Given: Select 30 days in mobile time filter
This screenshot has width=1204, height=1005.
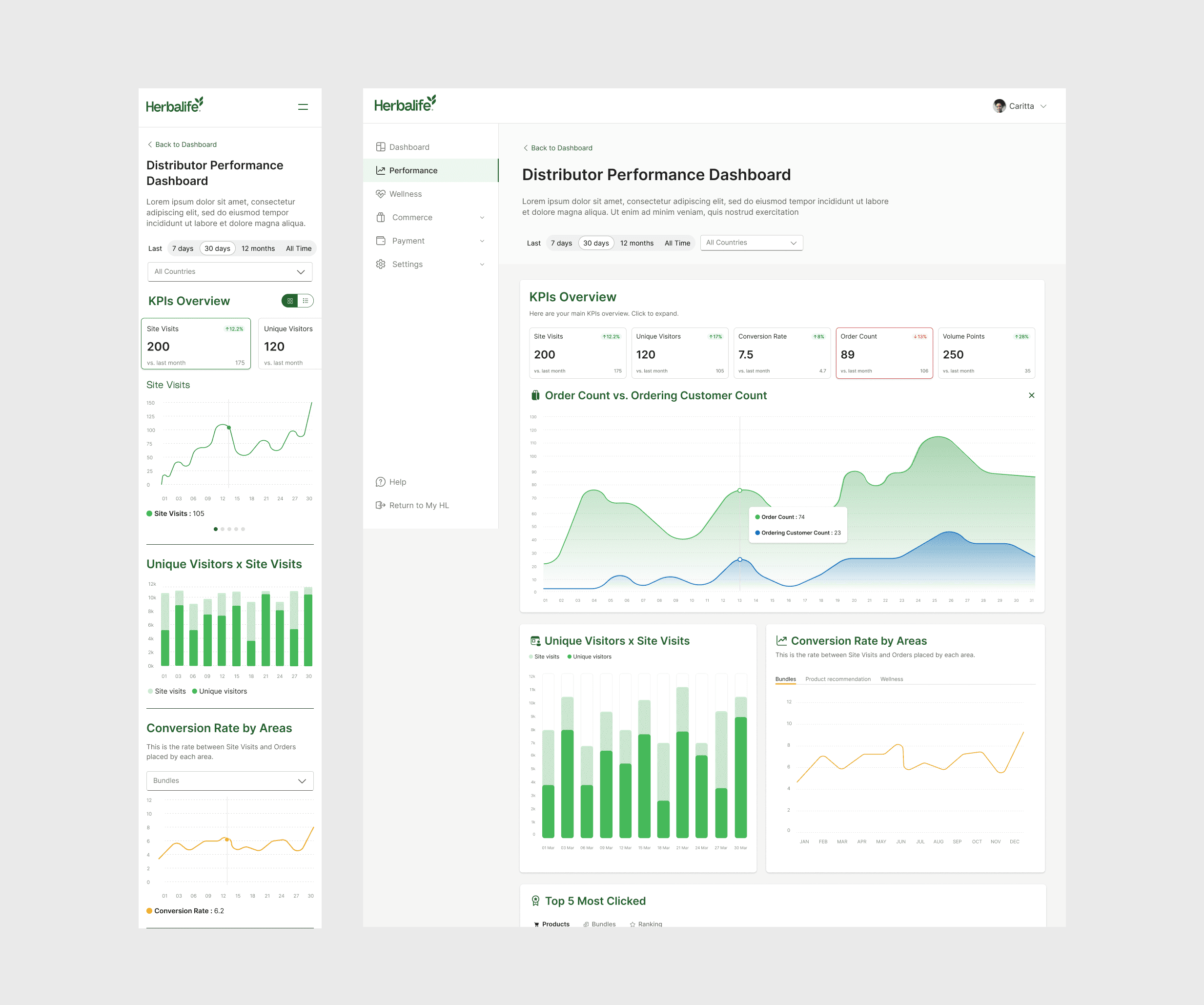Looking at the screenshot, I should tap(217, 248).
